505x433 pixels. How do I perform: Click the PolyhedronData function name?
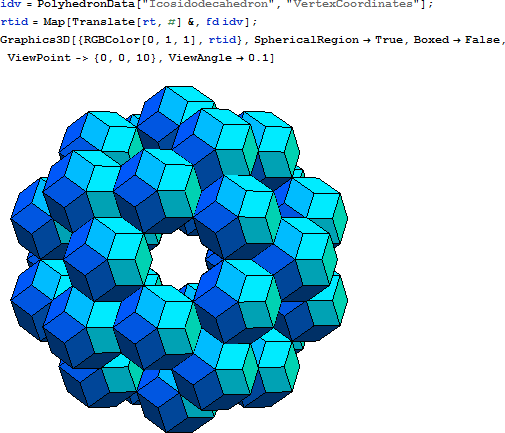pos(87,4)
